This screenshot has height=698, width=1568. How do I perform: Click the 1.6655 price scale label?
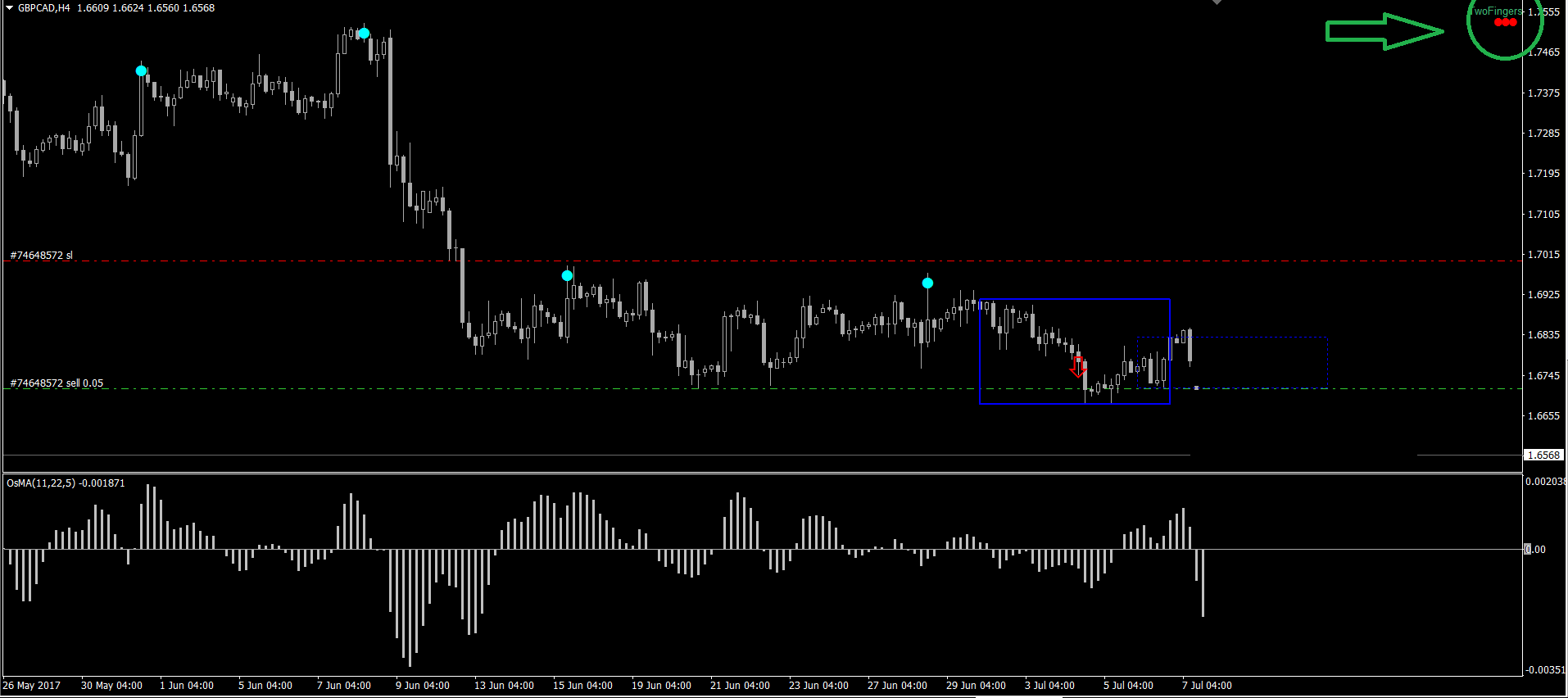coord(1543,416)
